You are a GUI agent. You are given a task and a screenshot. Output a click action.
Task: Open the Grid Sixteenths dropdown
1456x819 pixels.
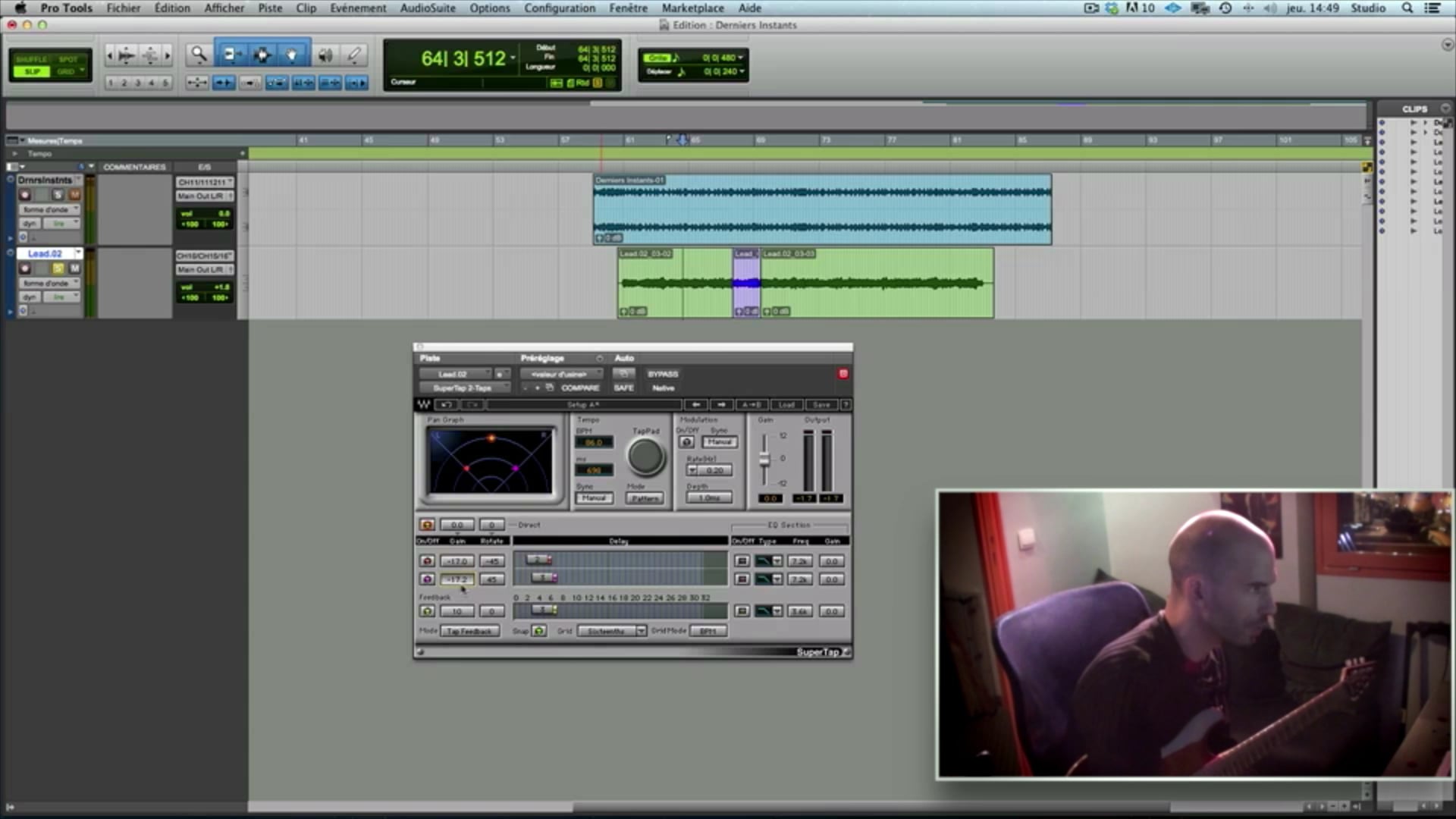pyautogui.click(x=612, y=631)
